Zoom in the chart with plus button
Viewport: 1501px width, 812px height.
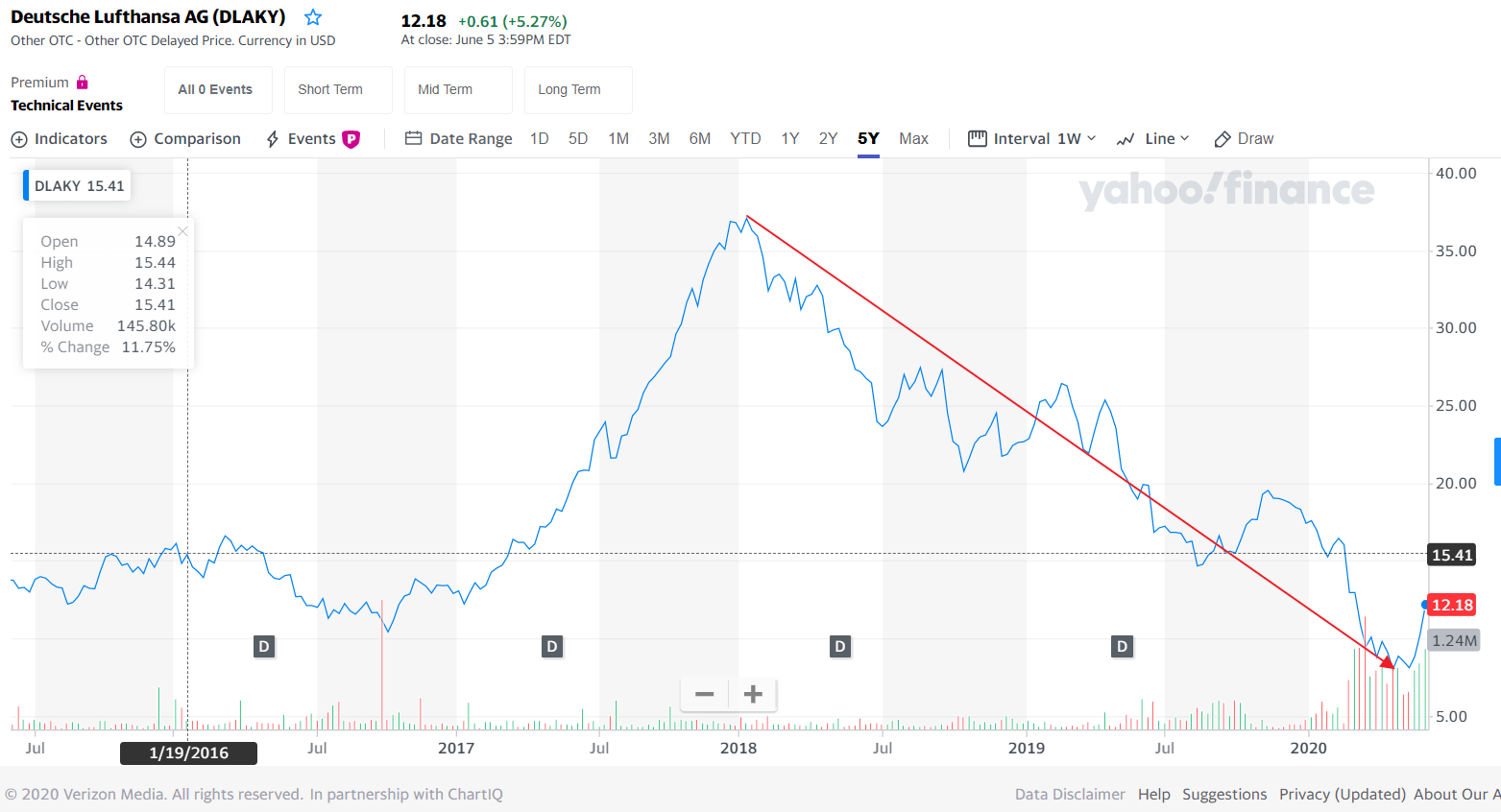(x=753, y=694)
